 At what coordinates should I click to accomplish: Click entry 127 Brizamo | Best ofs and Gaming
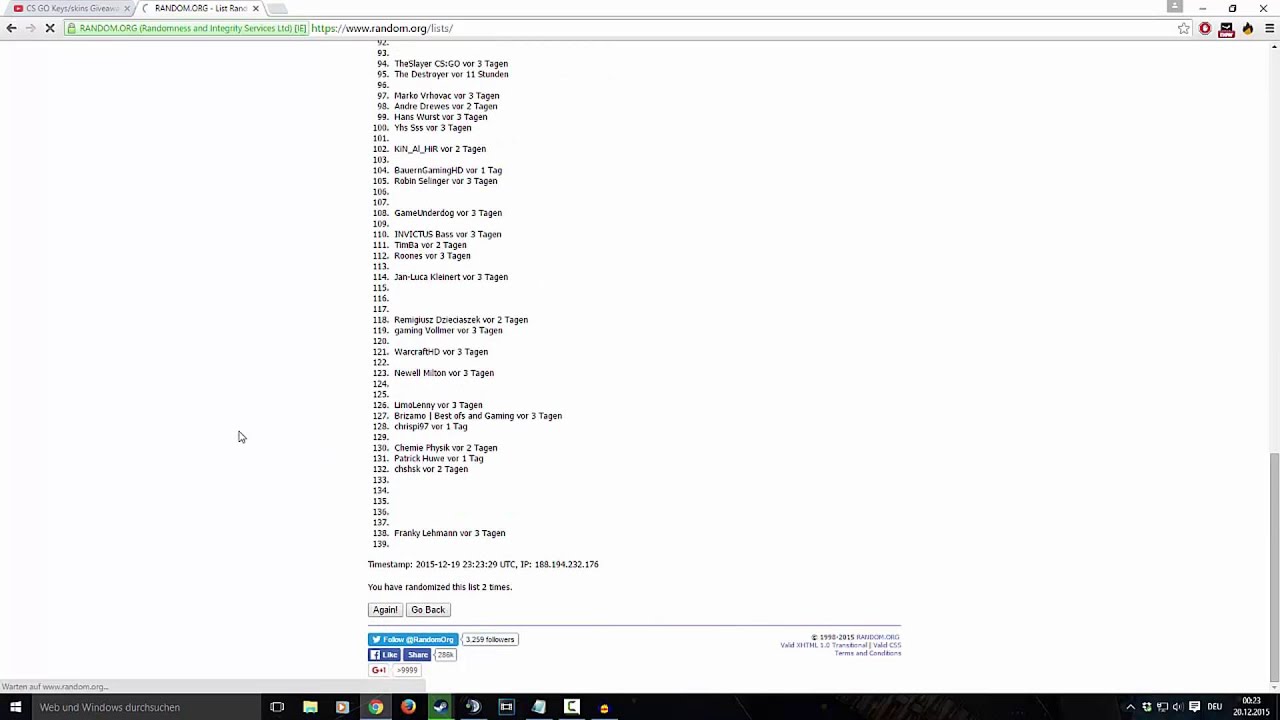click(x=478, y=416)
